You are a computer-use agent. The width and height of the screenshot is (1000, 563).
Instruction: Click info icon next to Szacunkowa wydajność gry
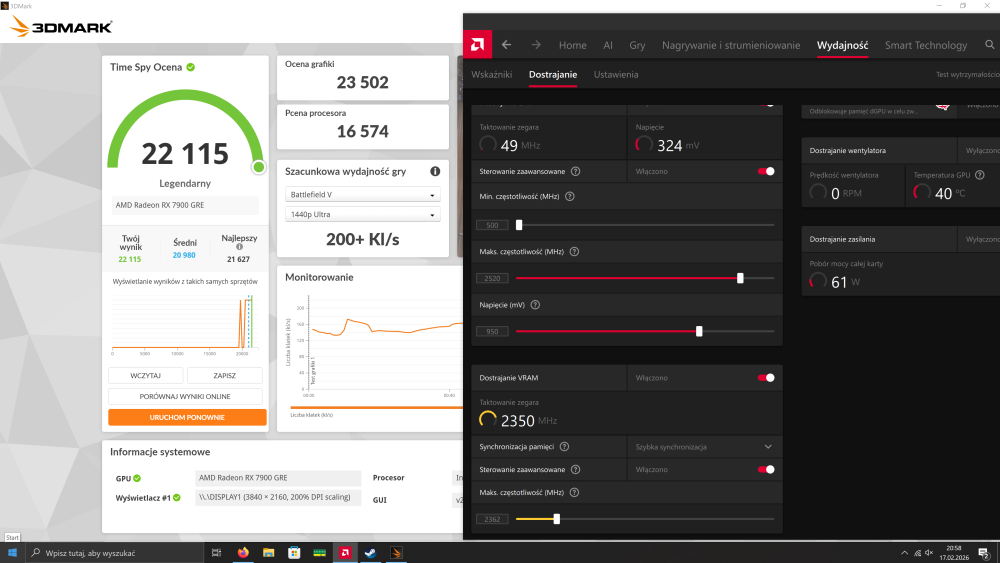435,171
